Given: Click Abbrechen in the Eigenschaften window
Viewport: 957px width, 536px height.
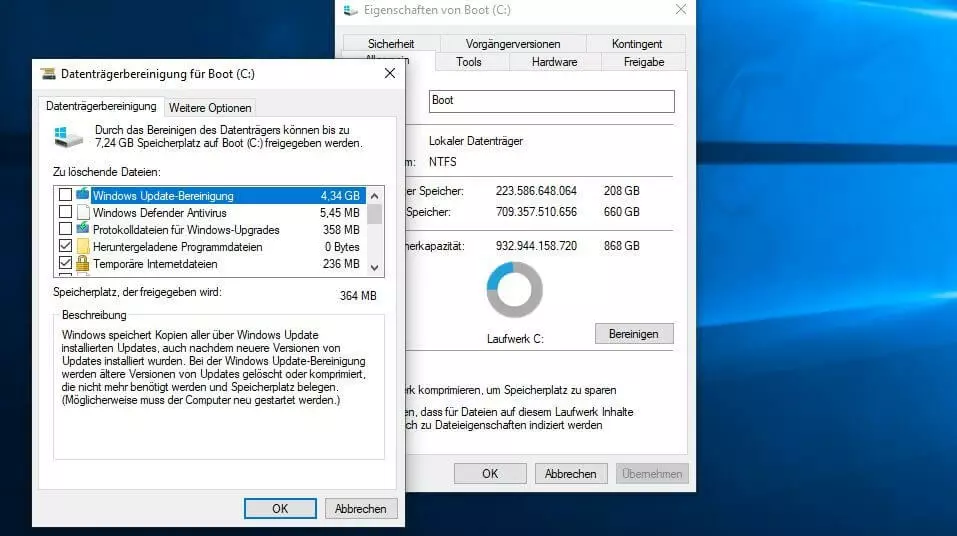Looking at the screenshot, I should pos(571,474).
